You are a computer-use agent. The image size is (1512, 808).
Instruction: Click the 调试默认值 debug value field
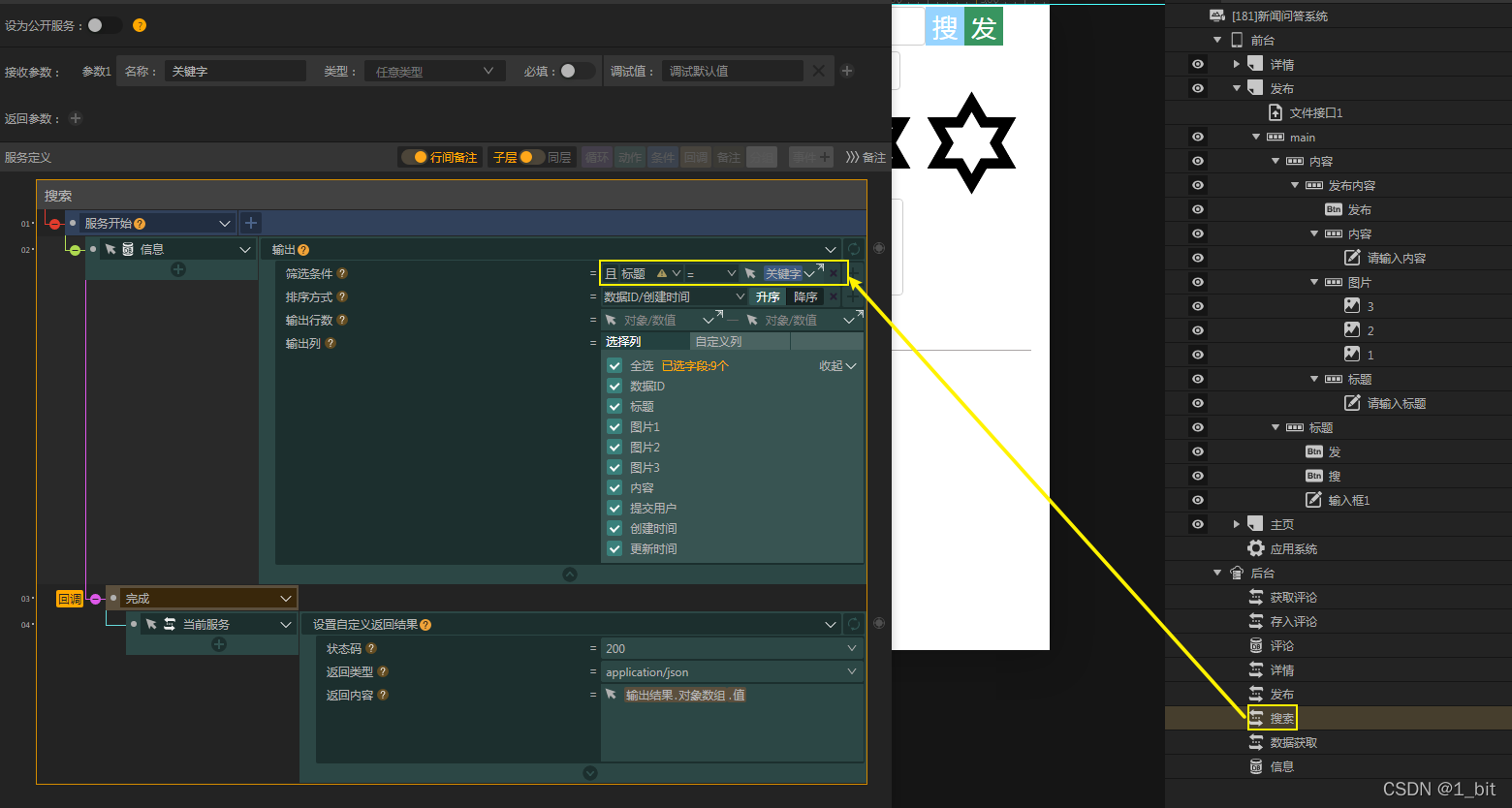pos(732,71)
